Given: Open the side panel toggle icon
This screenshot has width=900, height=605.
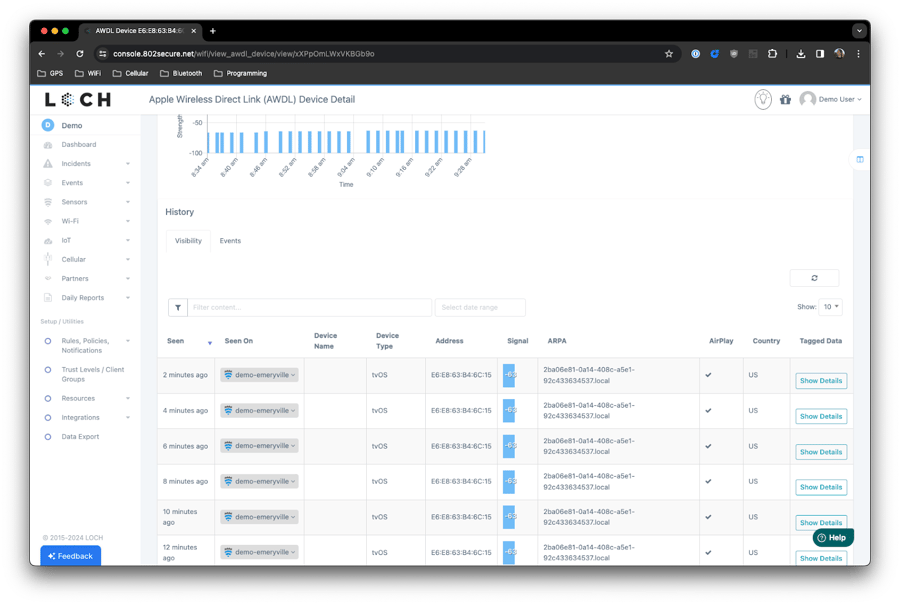Looking at the screenshot, I should (x=859, y=160).
